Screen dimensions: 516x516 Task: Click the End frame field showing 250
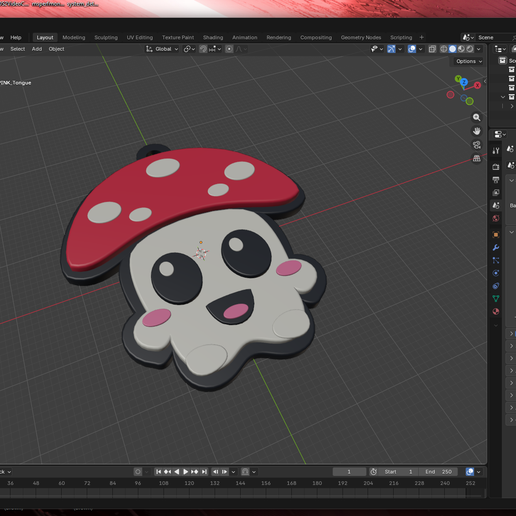pyautogui.click(x=438, y=472)
